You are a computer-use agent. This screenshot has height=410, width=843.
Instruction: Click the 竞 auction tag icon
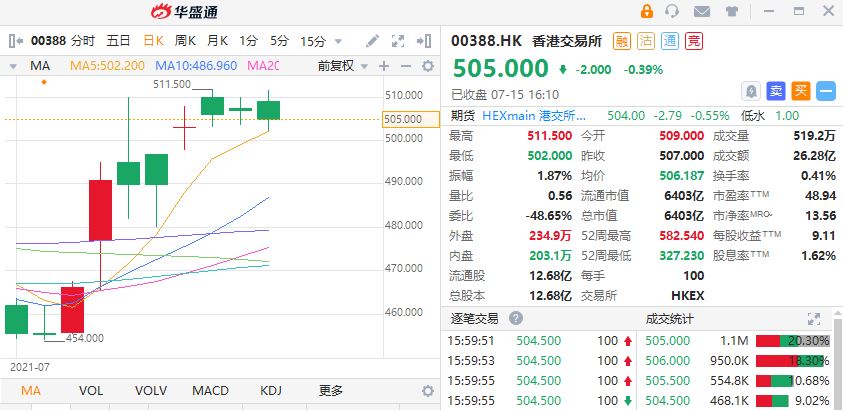coord(694,41)
